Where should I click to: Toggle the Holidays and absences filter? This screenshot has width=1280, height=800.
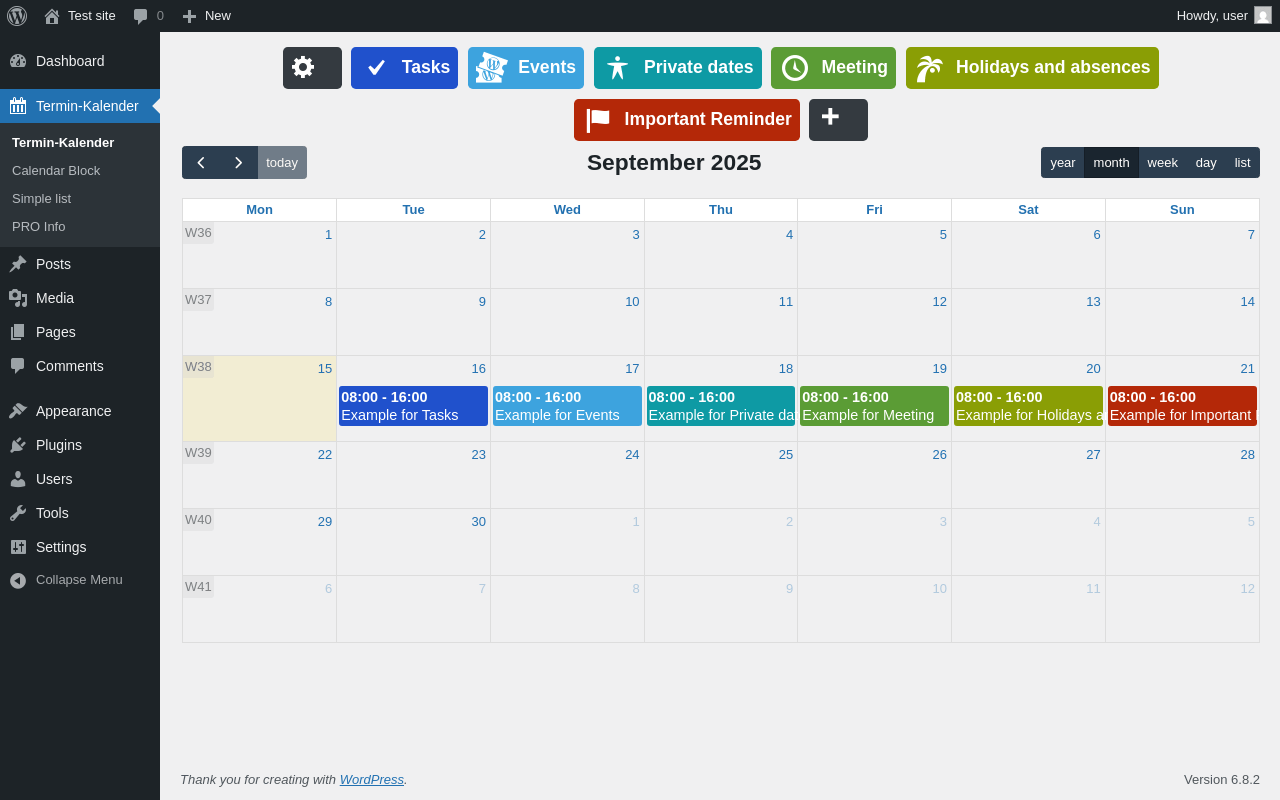click(x=1032, y=68)
